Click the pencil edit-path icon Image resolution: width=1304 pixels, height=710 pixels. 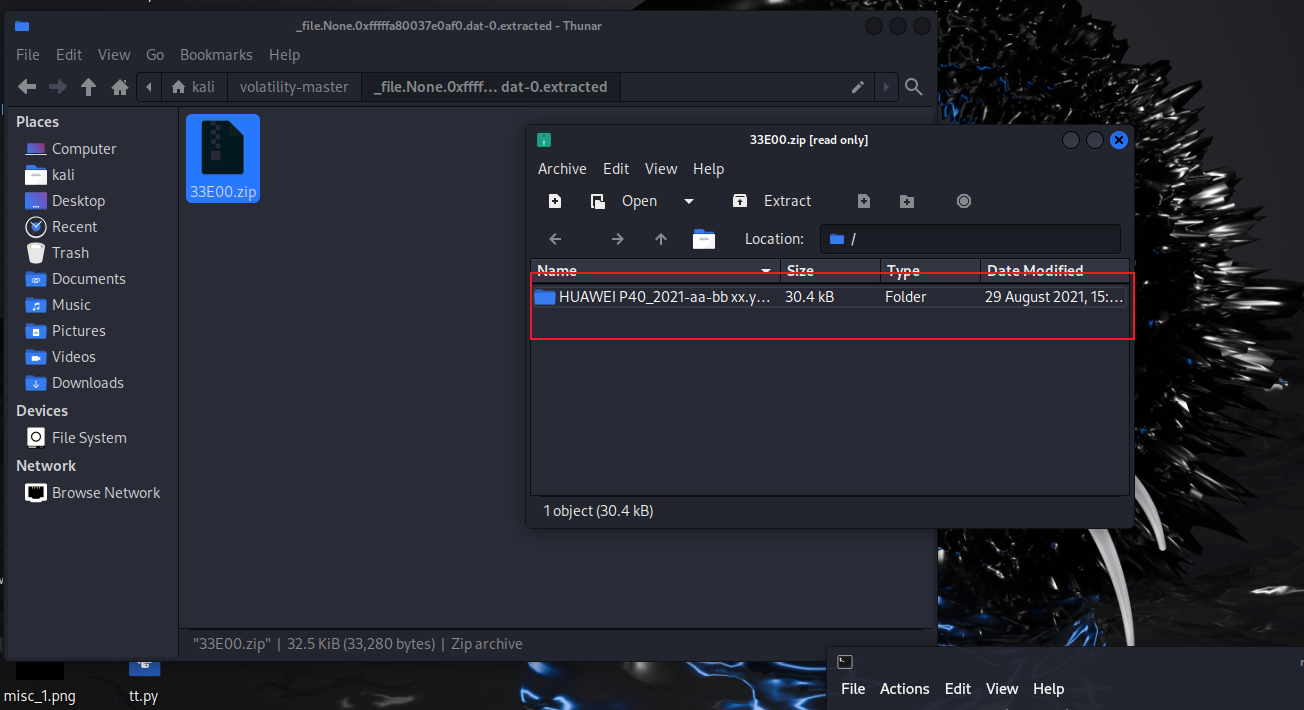(857, 88)
